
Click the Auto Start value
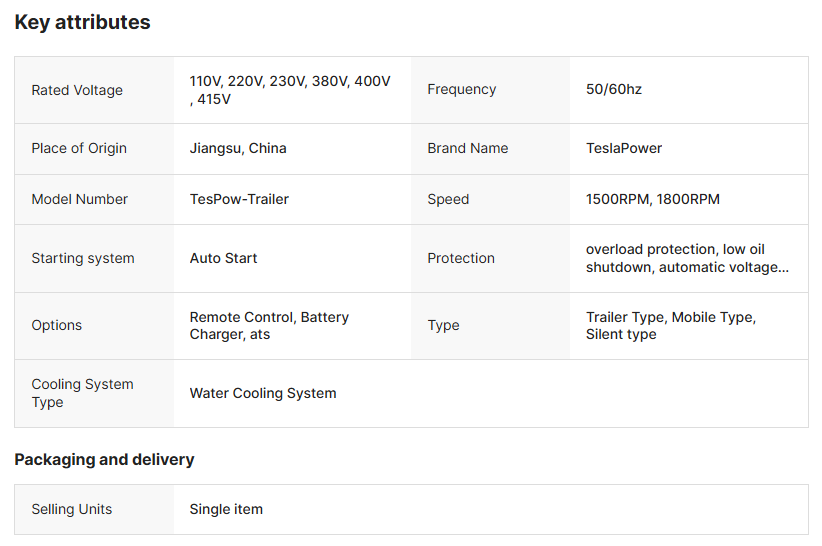pos(223,258)
